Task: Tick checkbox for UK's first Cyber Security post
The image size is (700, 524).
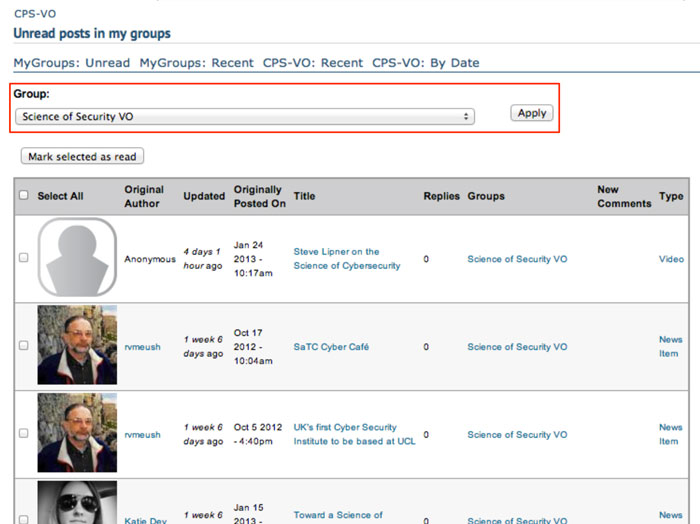Action: click(x=24, y=434)
